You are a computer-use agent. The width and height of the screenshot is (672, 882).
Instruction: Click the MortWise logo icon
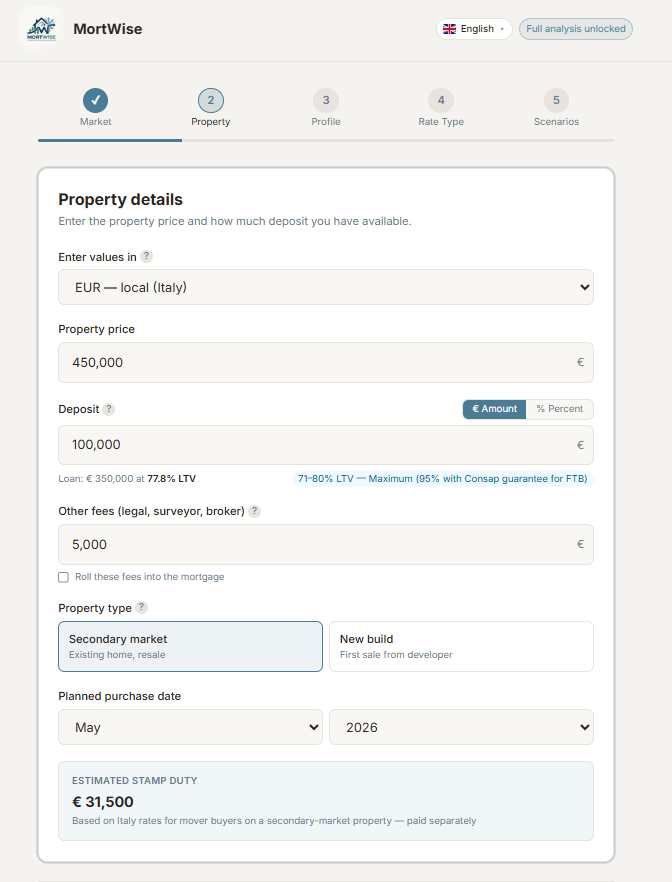click(41, 29)
